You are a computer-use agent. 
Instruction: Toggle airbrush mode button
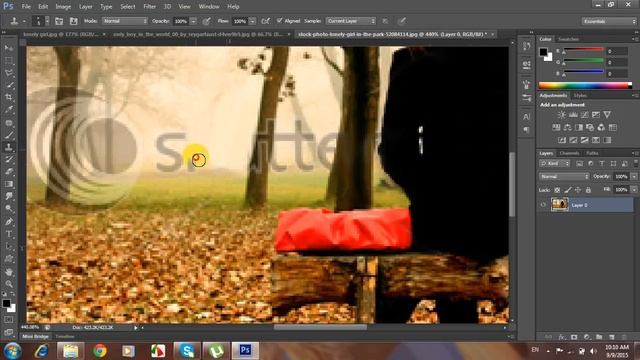click(x=265, y=21)
